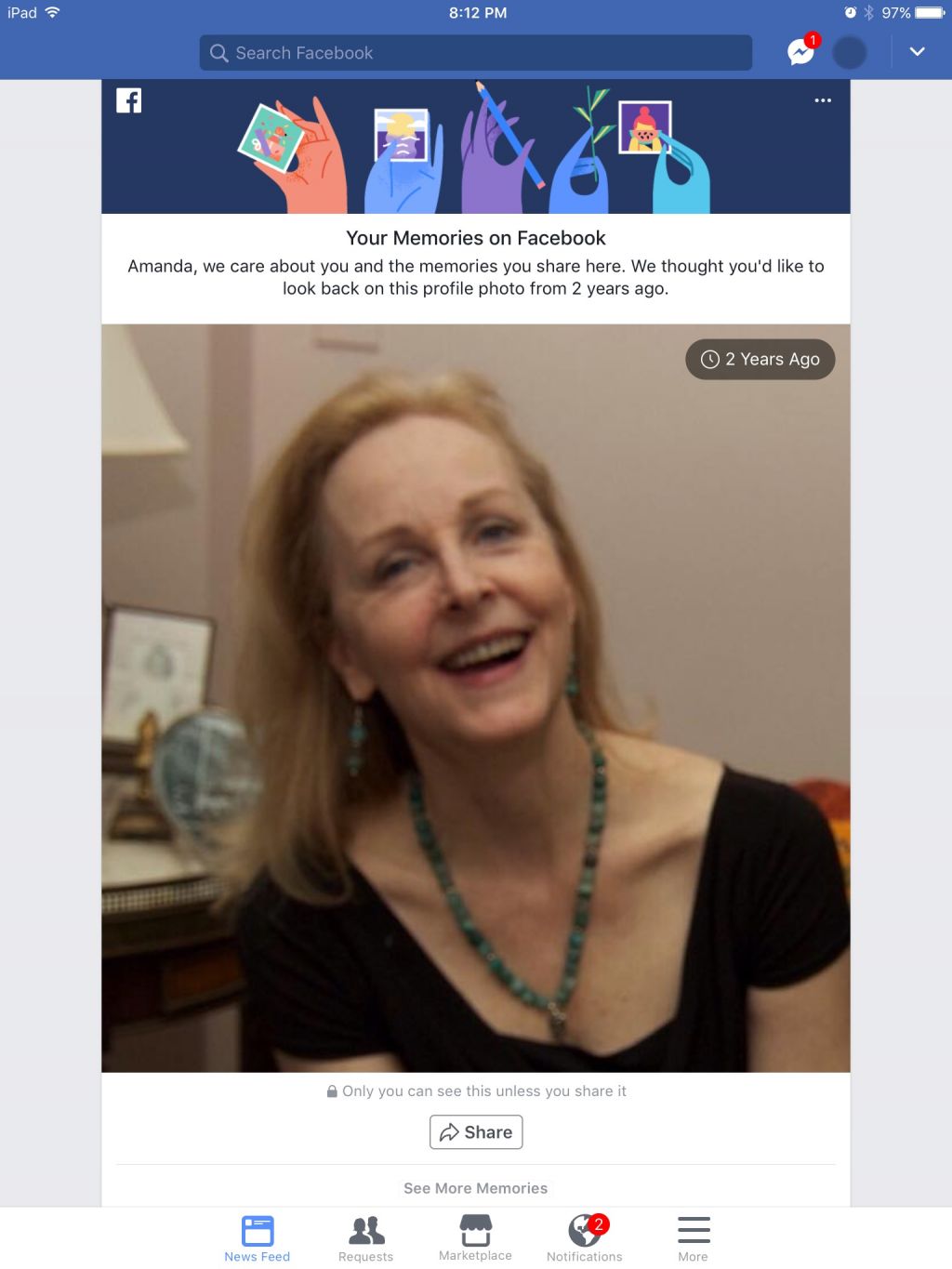This screenshot has height=1269, width=952.
Task: View Notifications globe icon
Action: 585,1230
